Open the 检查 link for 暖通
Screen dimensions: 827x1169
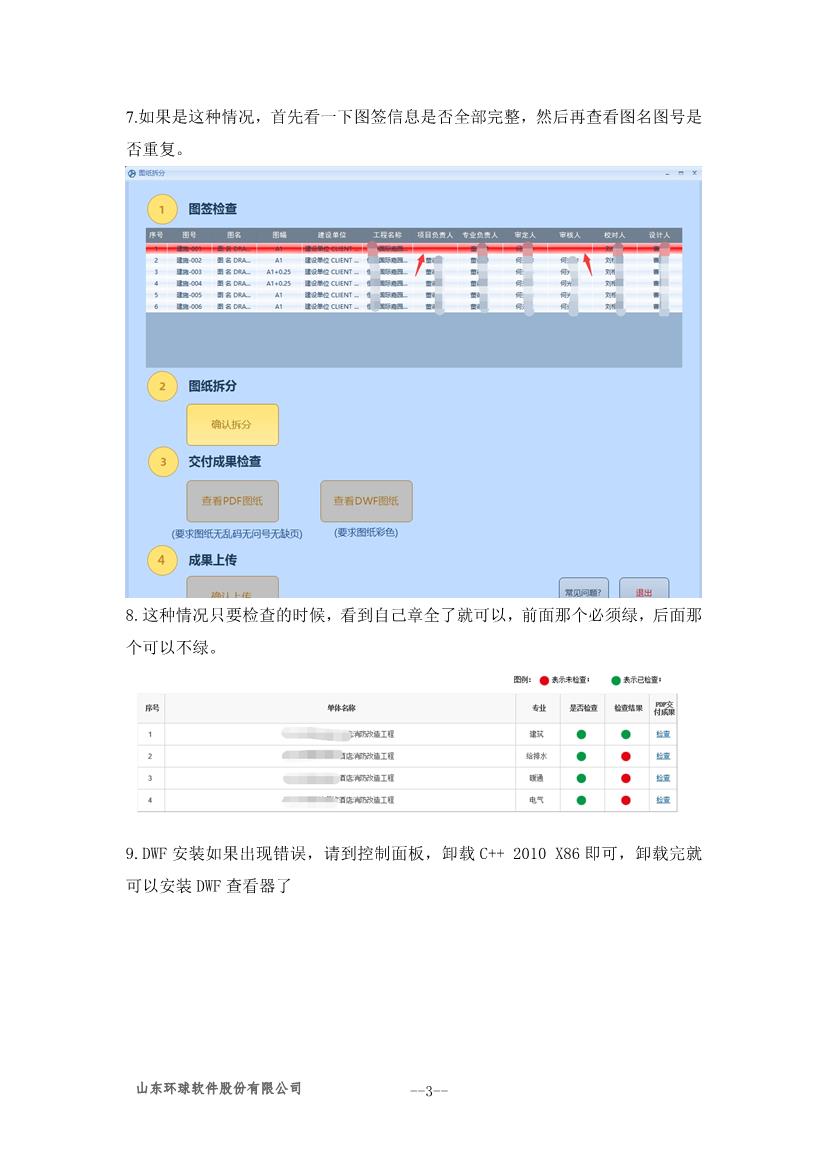pyautogui.click(x=663, y=778)
